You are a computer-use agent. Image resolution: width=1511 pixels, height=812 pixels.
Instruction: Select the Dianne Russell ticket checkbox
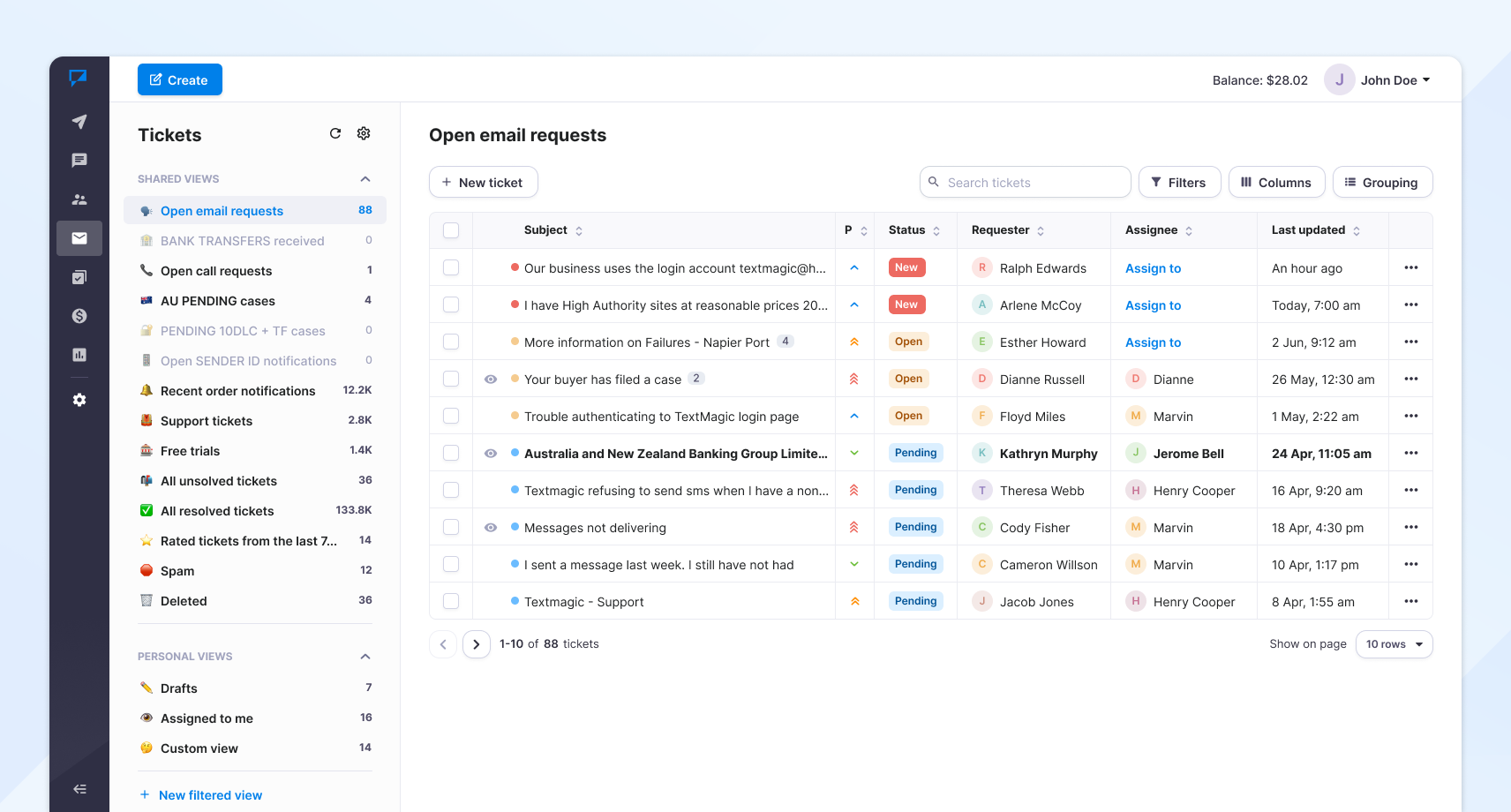pos(451,379)
